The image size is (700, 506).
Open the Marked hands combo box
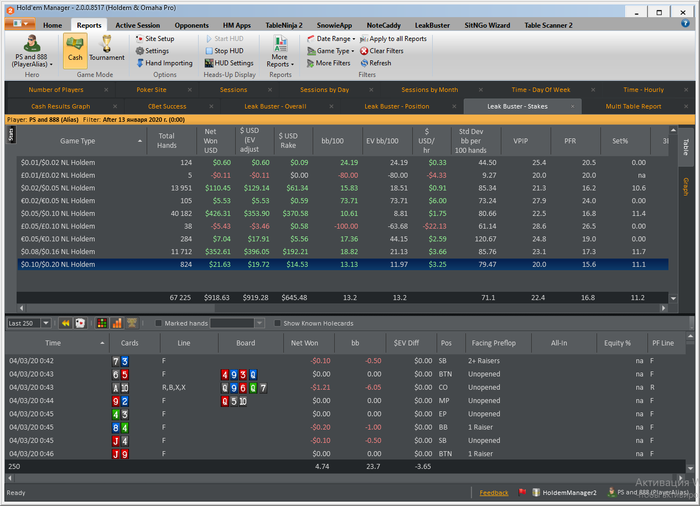(x=237, y=323)
